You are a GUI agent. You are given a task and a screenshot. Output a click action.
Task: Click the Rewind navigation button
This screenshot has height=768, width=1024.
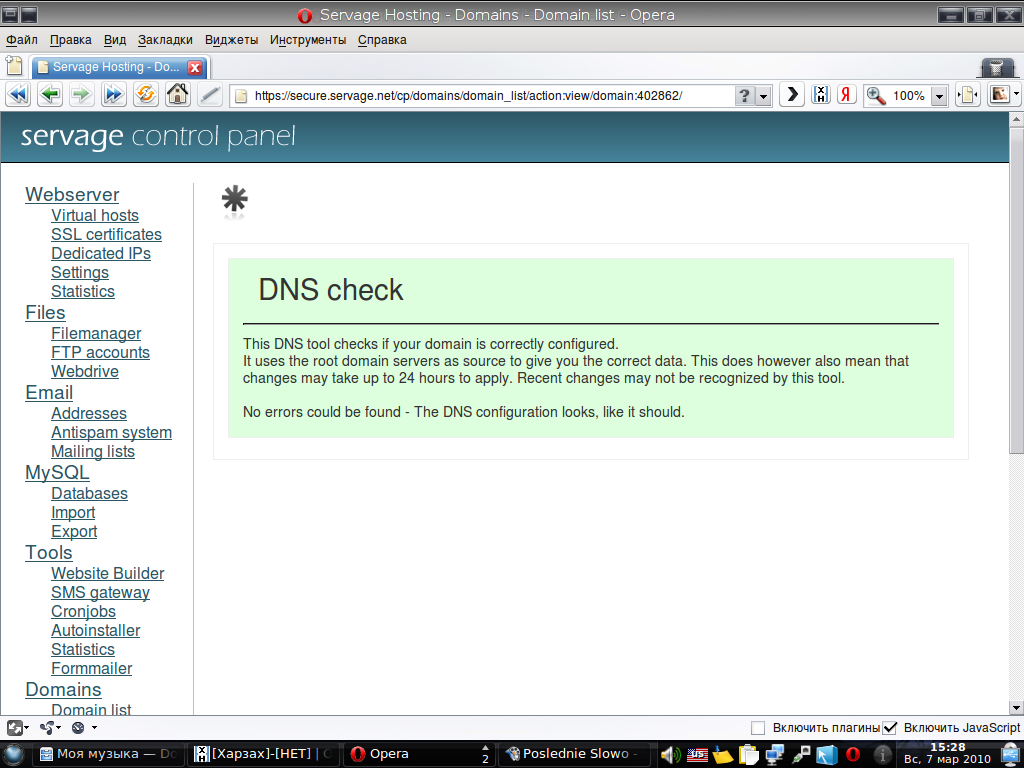point(18,95)
